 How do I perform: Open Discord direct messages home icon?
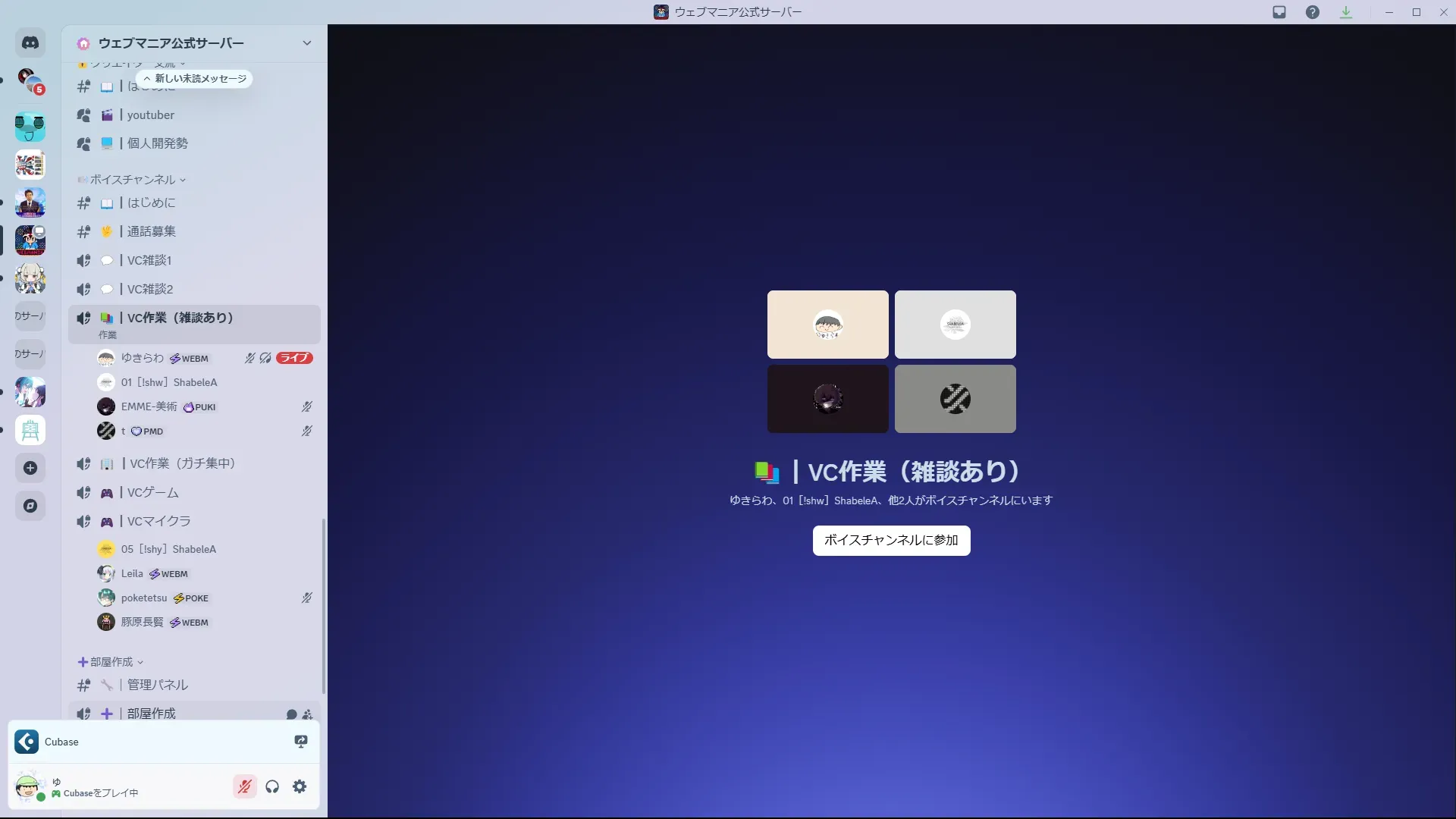30,43
